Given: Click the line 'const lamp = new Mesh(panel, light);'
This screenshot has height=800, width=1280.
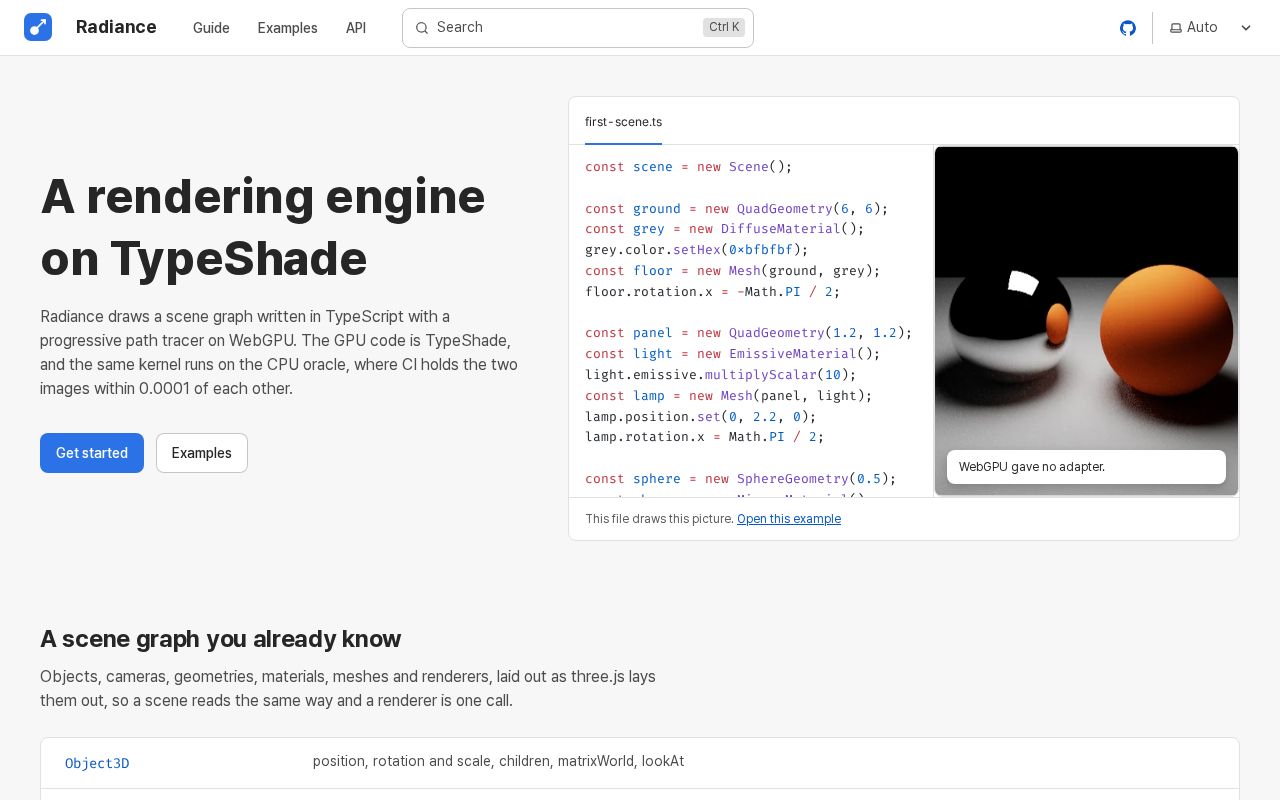Looking at the screenshot, I should [729, 396].
